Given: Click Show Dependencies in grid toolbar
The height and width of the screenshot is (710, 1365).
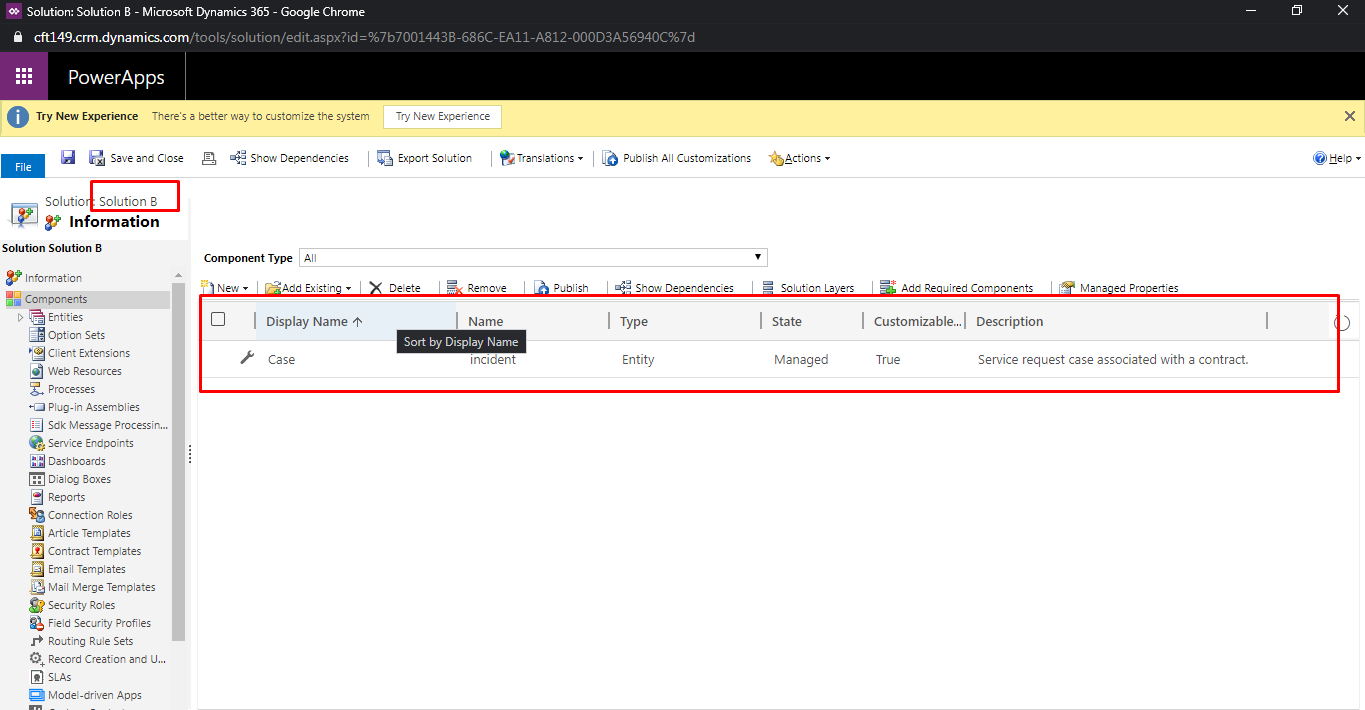Looking at the screenshot, I should pos(674,288).
